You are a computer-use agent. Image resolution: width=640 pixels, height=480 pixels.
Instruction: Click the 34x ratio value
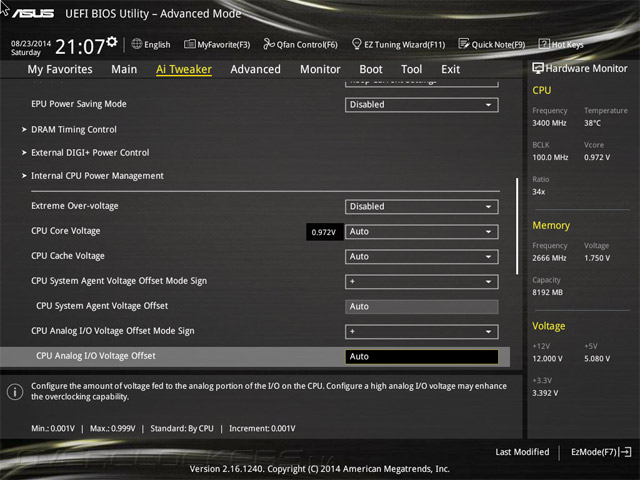(538, 192)
